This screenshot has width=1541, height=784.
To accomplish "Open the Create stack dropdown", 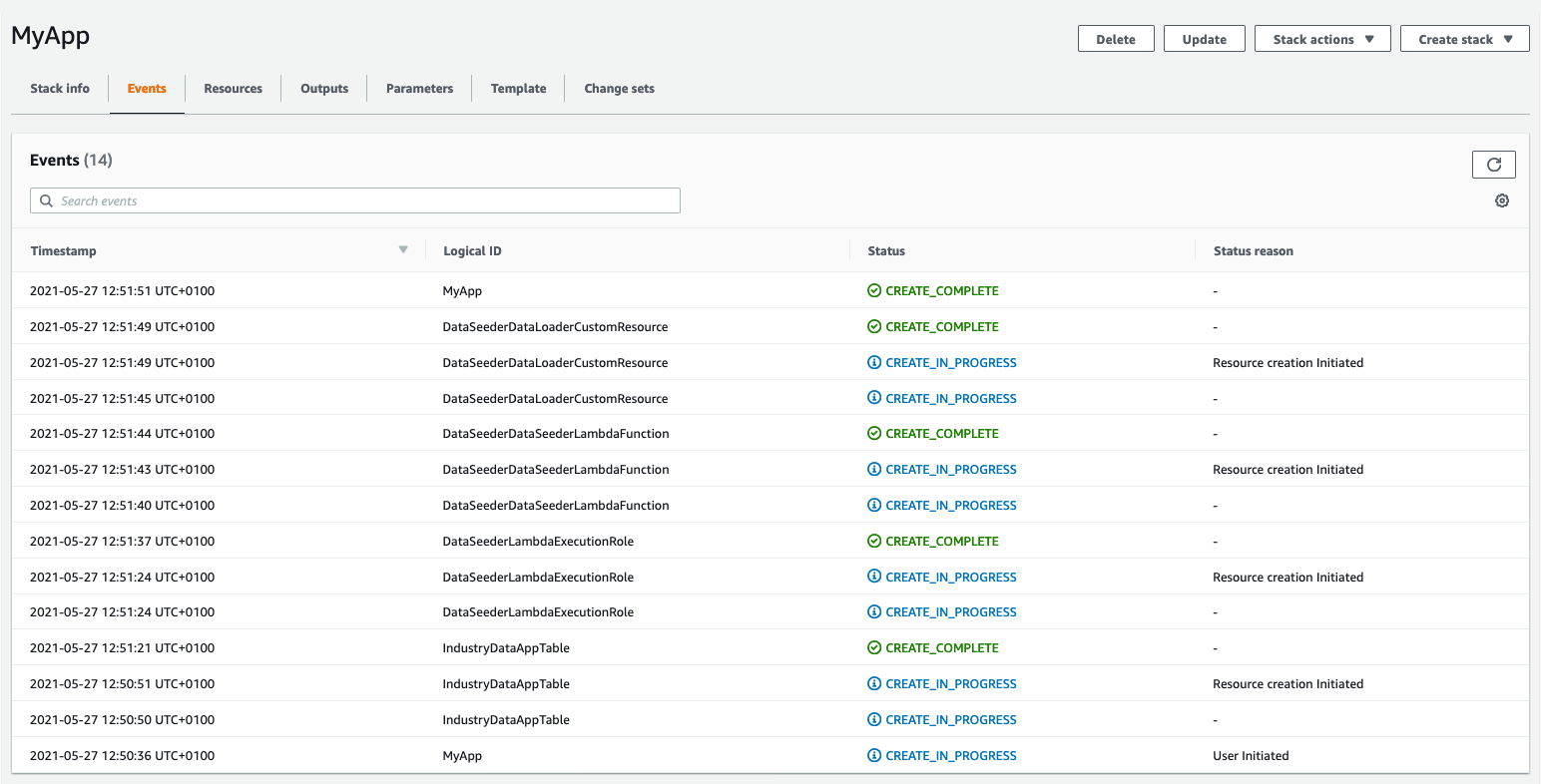I will (x=1464, y=38).
